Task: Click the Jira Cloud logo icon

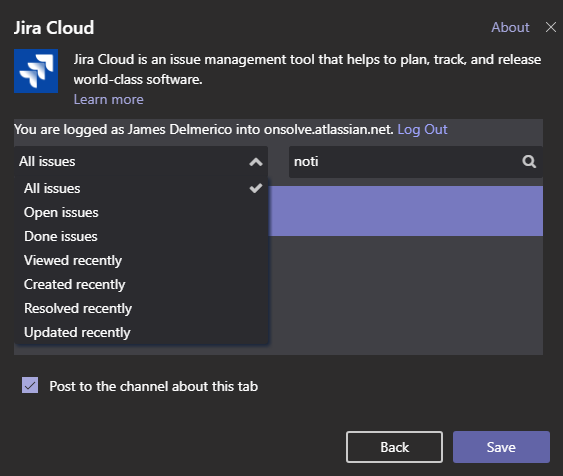Action: coord(36,71)
